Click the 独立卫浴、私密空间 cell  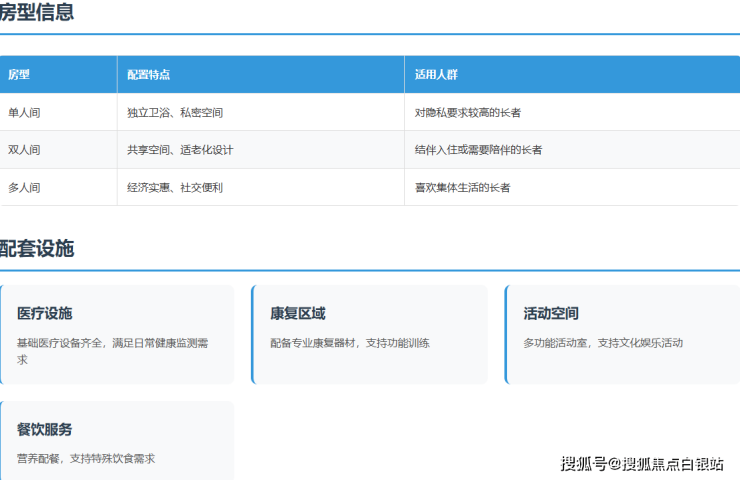tap(175, 112)
